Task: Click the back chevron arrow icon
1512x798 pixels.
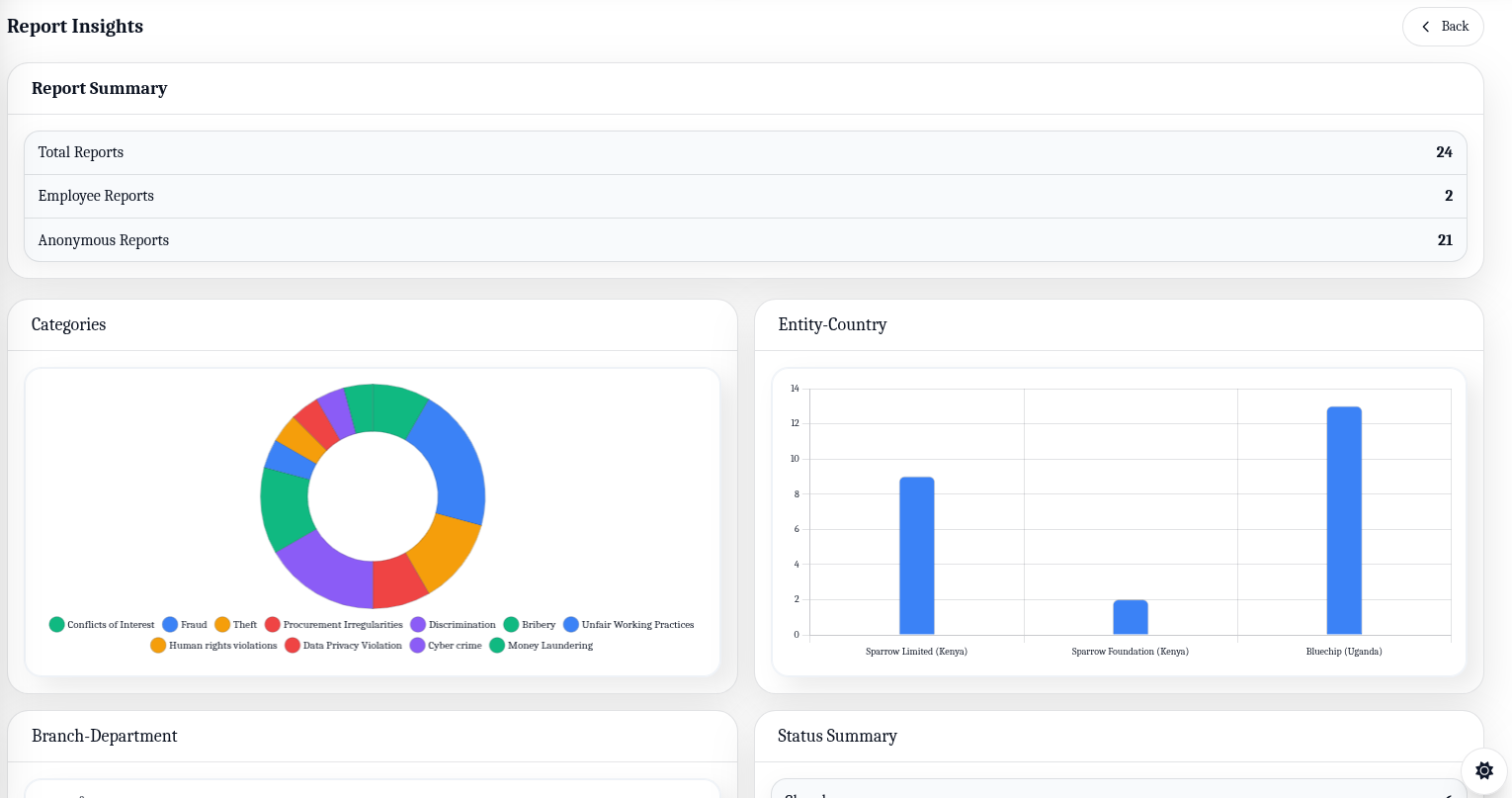Action: pos(1424,27)
